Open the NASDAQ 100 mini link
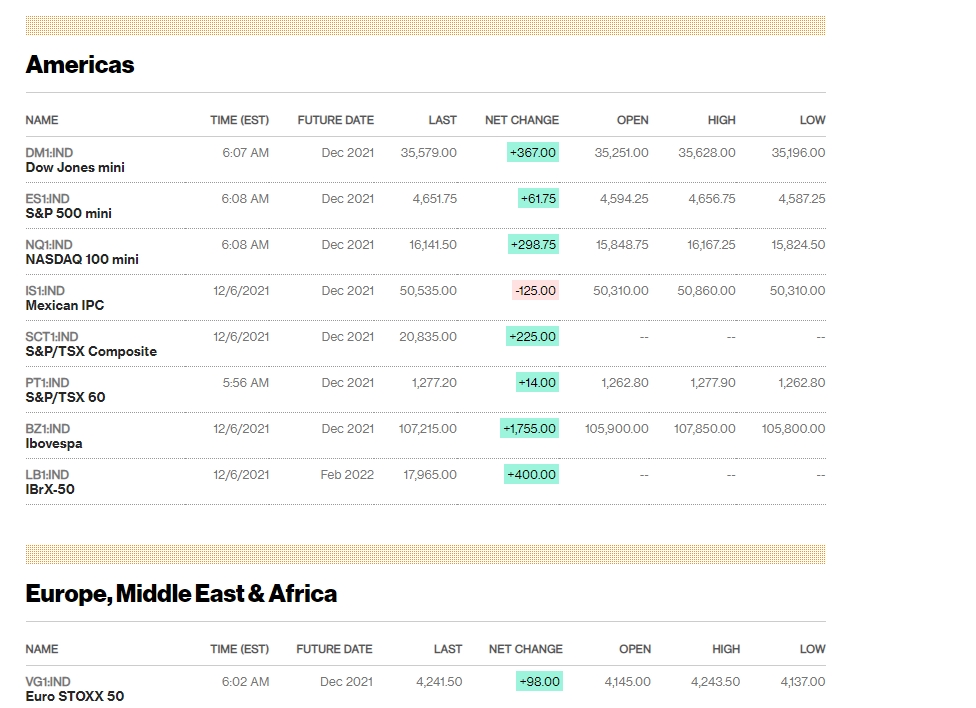 (82, 260)
